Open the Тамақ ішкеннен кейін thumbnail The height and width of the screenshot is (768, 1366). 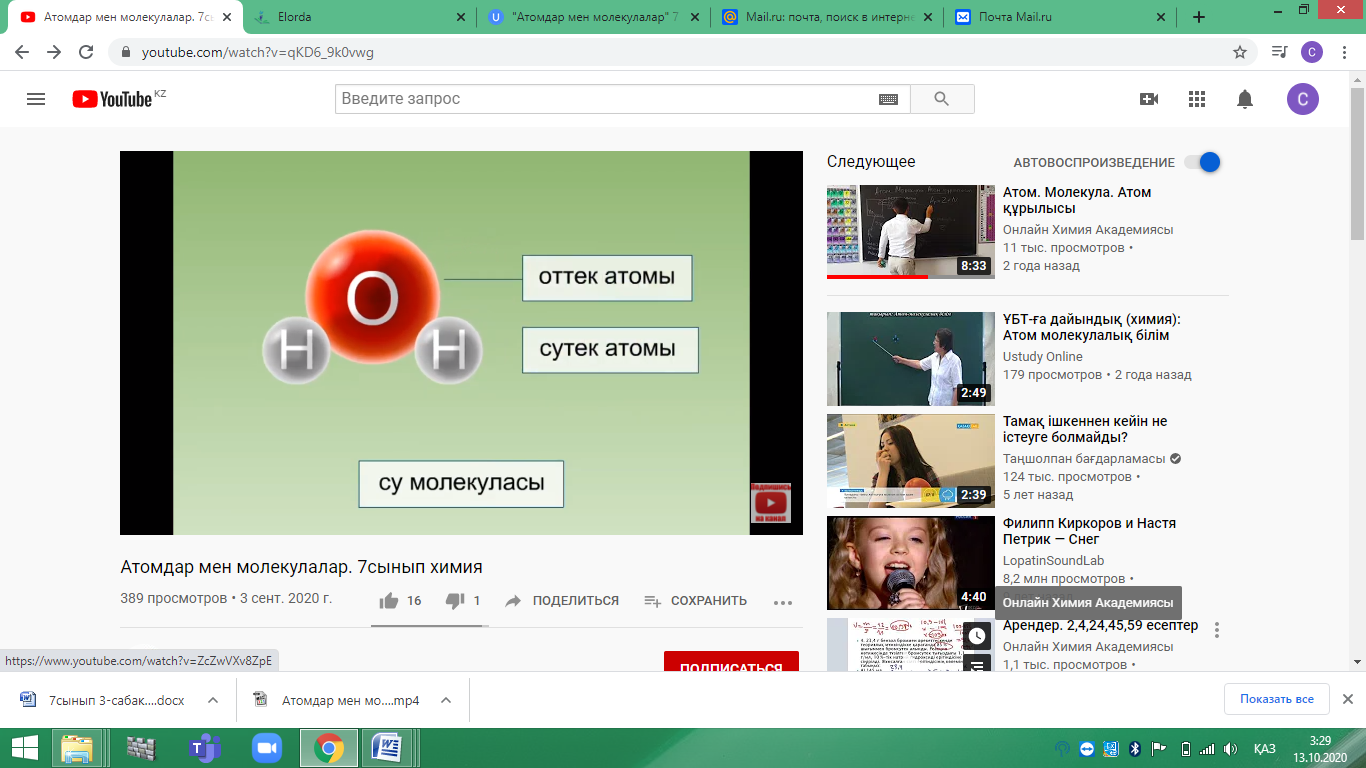[x=911, y=461]
